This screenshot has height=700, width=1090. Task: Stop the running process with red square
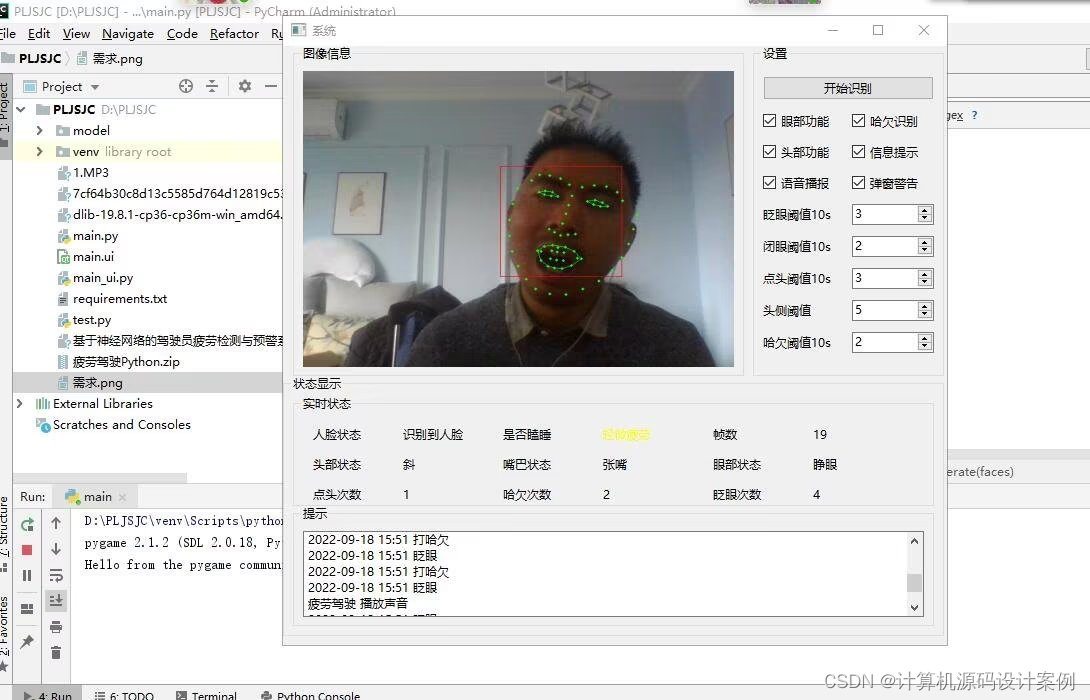(27, 550)
